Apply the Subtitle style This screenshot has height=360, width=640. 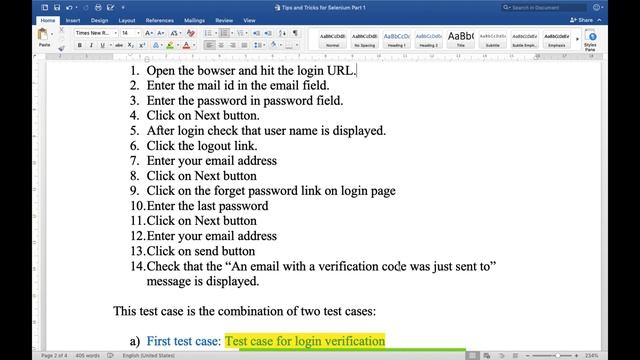coord(492,40)
